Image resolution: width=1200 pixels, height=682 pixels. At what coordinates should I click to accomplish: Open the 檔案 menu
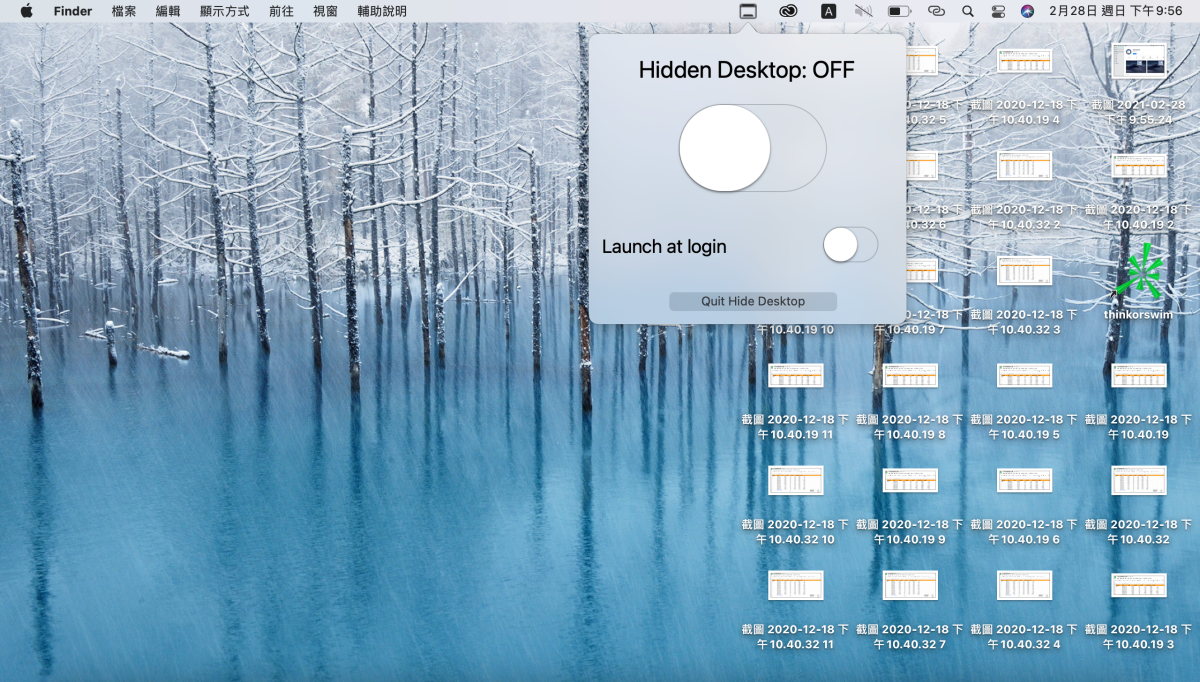124,11
